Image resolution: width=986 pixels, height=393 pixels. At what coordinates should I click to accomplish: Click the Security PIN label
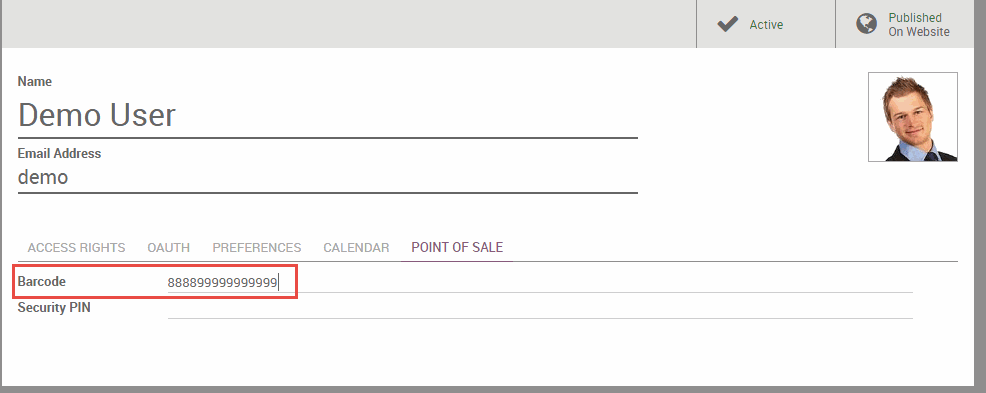point(54,307)
